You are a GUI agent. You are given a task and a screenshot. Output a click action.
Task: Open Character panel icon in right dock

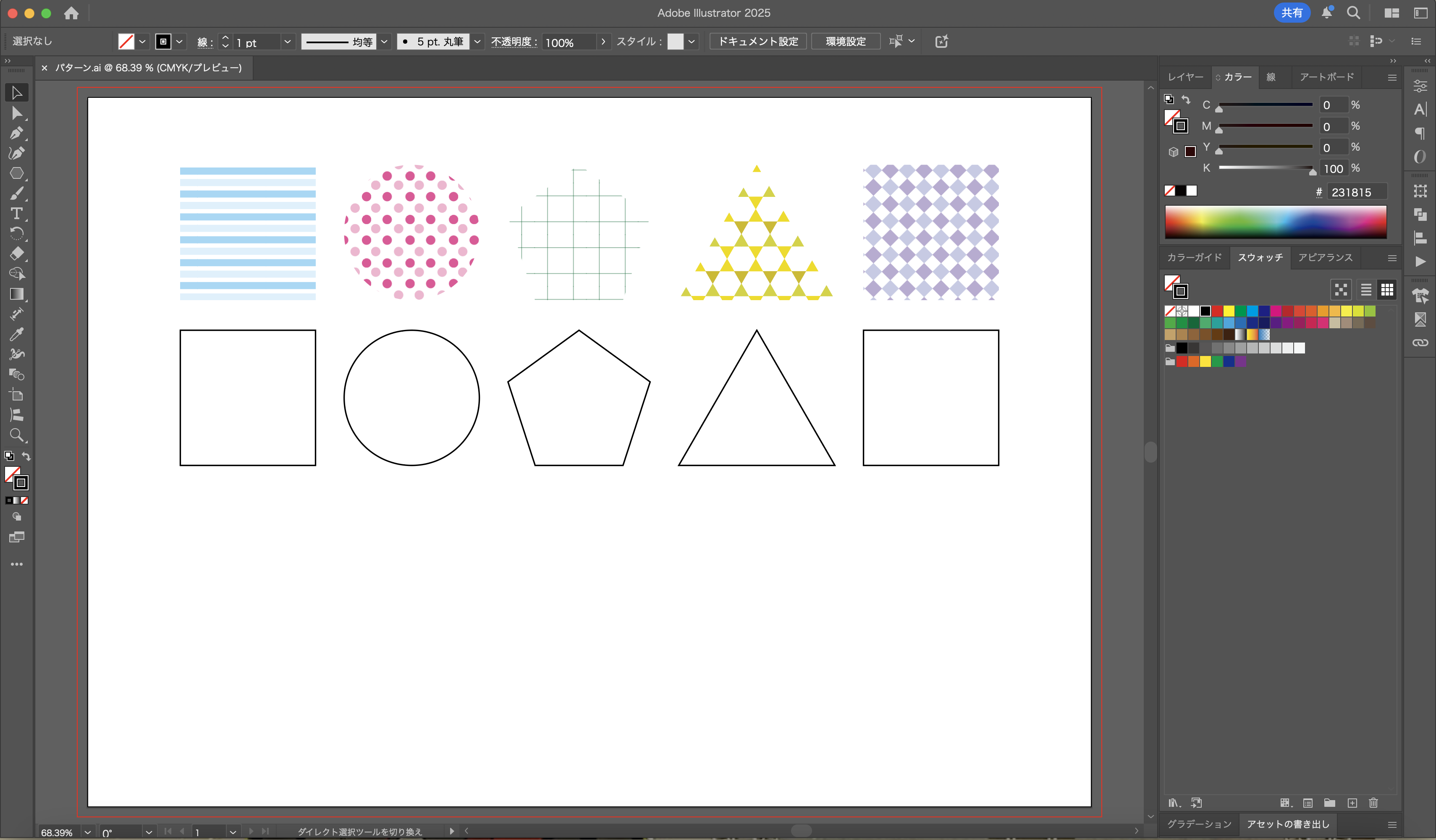coord(1420,110)
